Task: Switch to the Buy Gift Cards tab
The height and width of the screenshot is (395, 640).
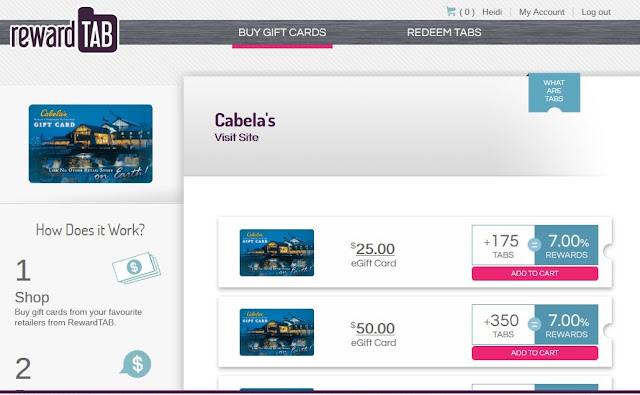Action: pos(282,32)
